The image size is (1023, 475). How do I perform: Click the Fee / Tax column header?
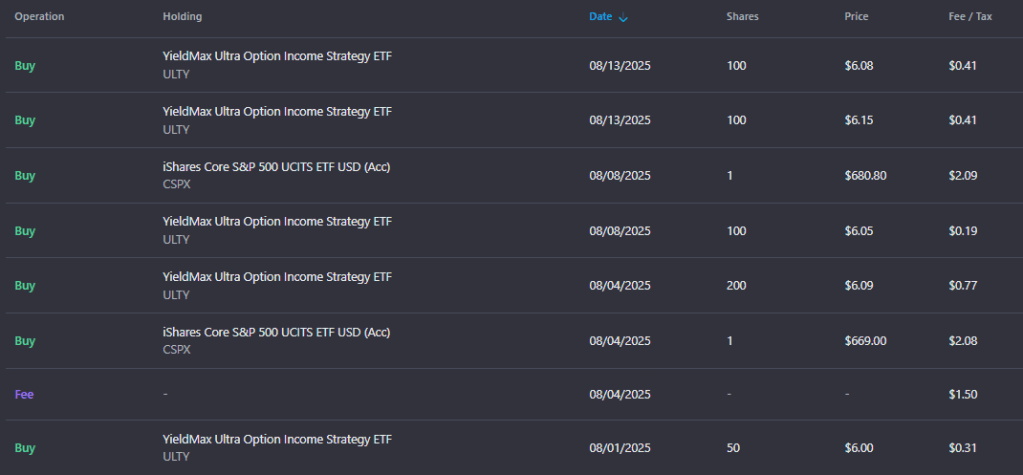tap(970, 17)
